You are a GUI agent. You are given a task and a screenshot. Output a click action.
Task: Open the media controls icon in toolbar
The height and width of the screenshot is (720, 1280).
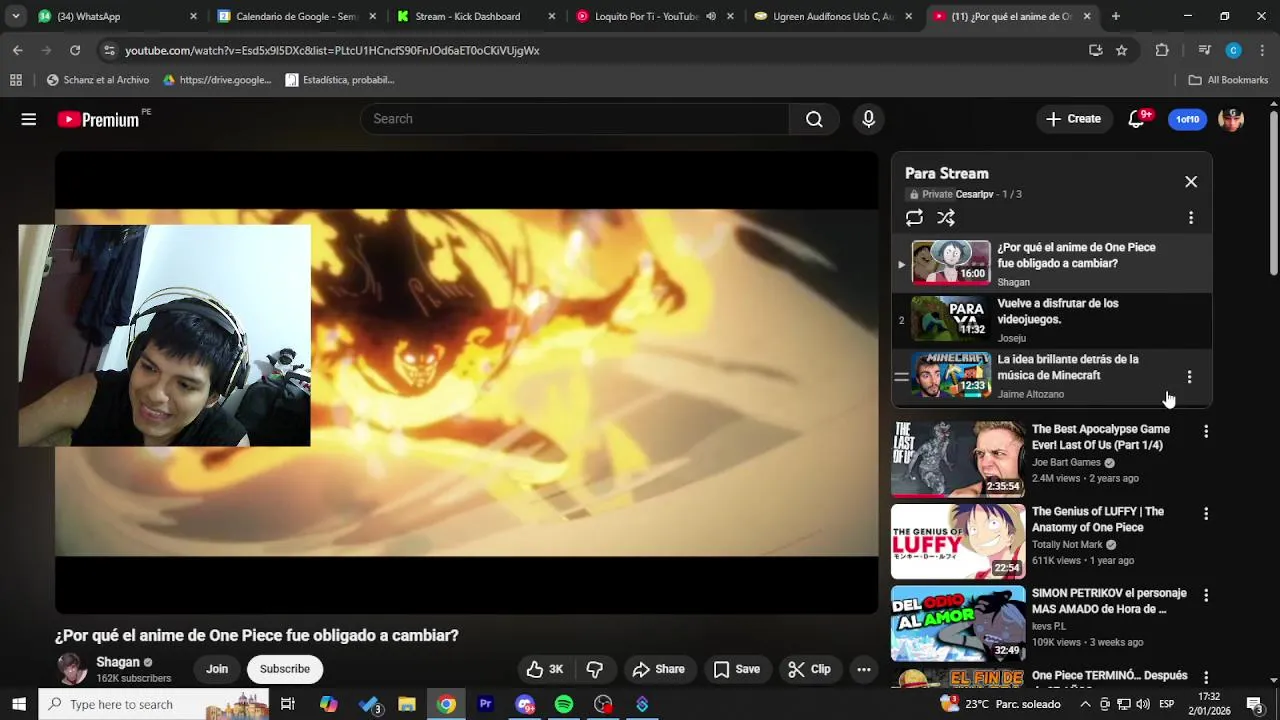(x=1204, y=50)
